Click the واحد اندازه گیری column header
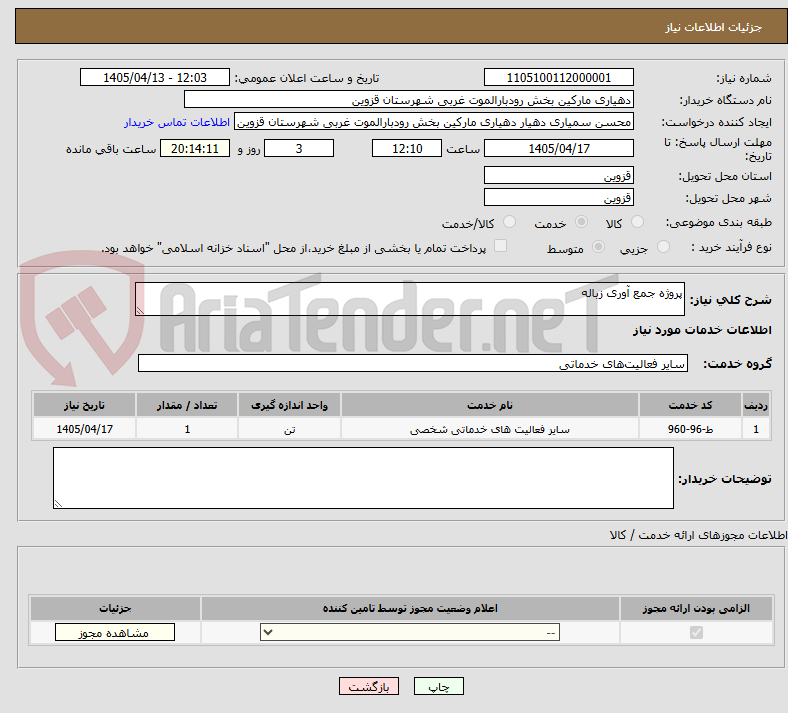Image resolution: width=788 pixels, height=713 pixels. tap(289, 405)
